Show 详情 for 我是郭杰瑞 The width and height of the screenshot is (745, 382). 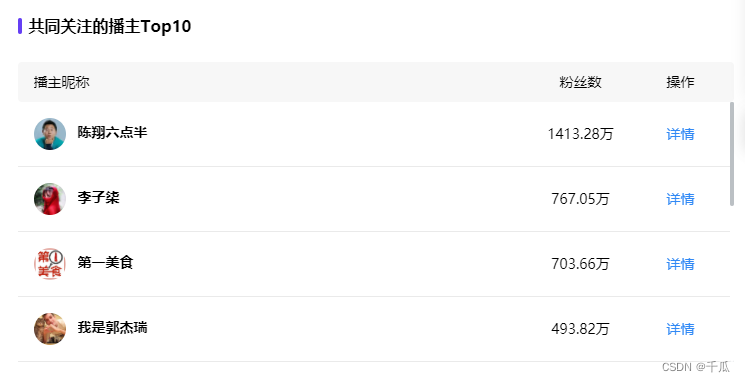tap(680, 329)
